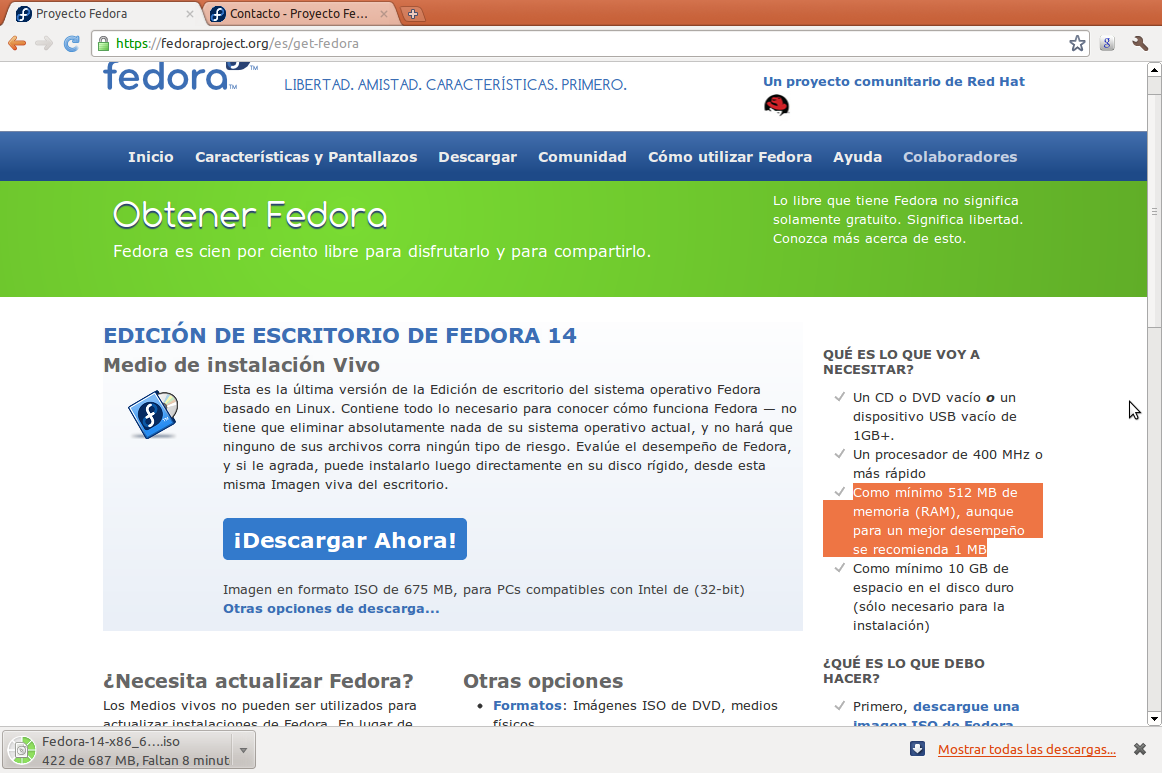Open the Colaboradores menu item

(x=960, y=156)
